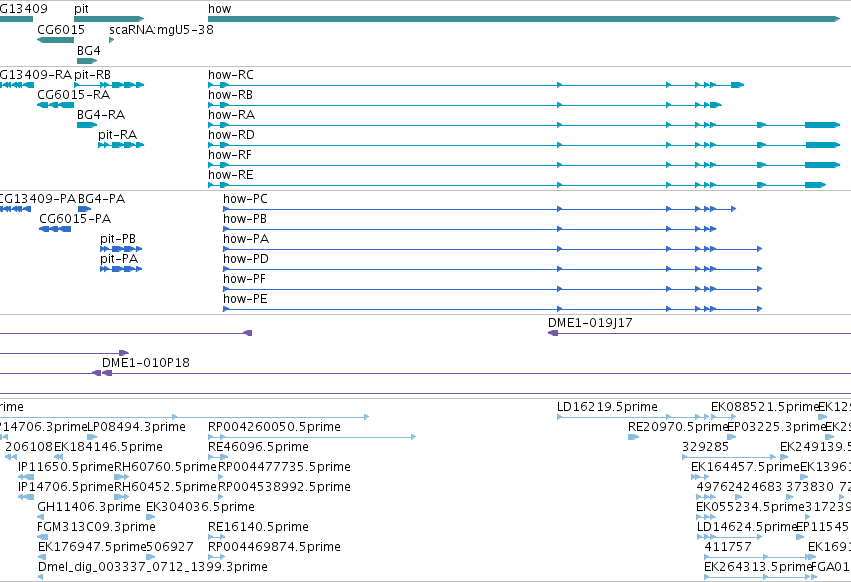Viewport: 851px width, 582px height.
Task: Select the how-RF transcript label
Action: (x=230, y=155)
